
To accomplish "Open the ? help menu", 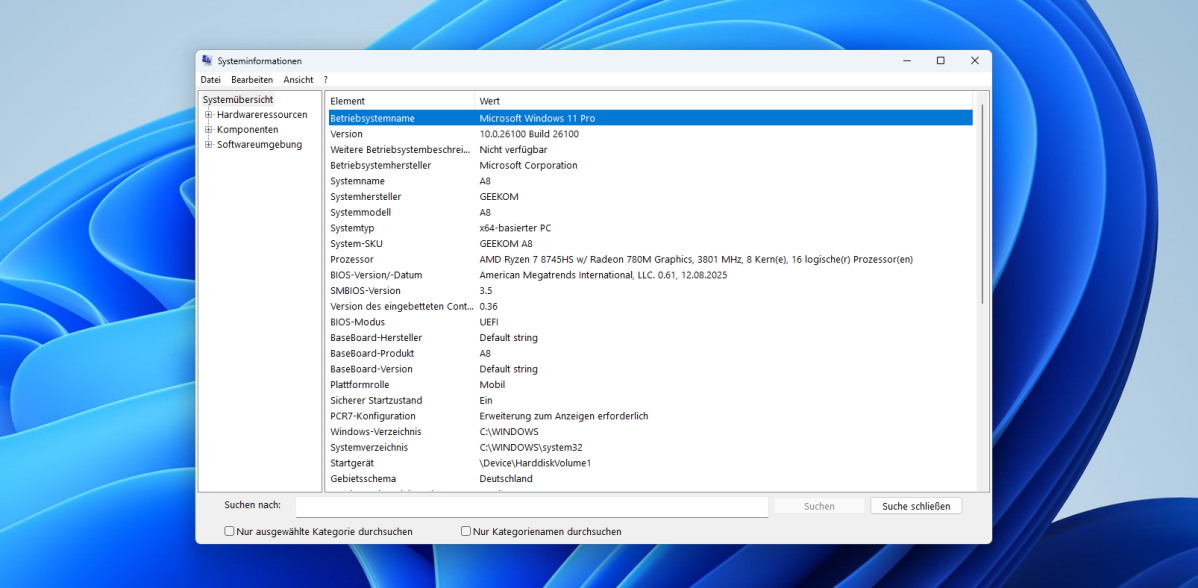I will coord(325,79).
